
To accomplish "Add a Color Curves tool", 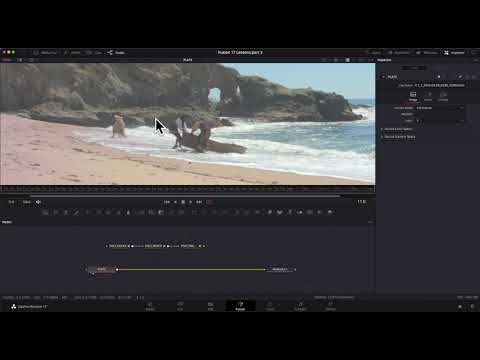I will point(98,212).
